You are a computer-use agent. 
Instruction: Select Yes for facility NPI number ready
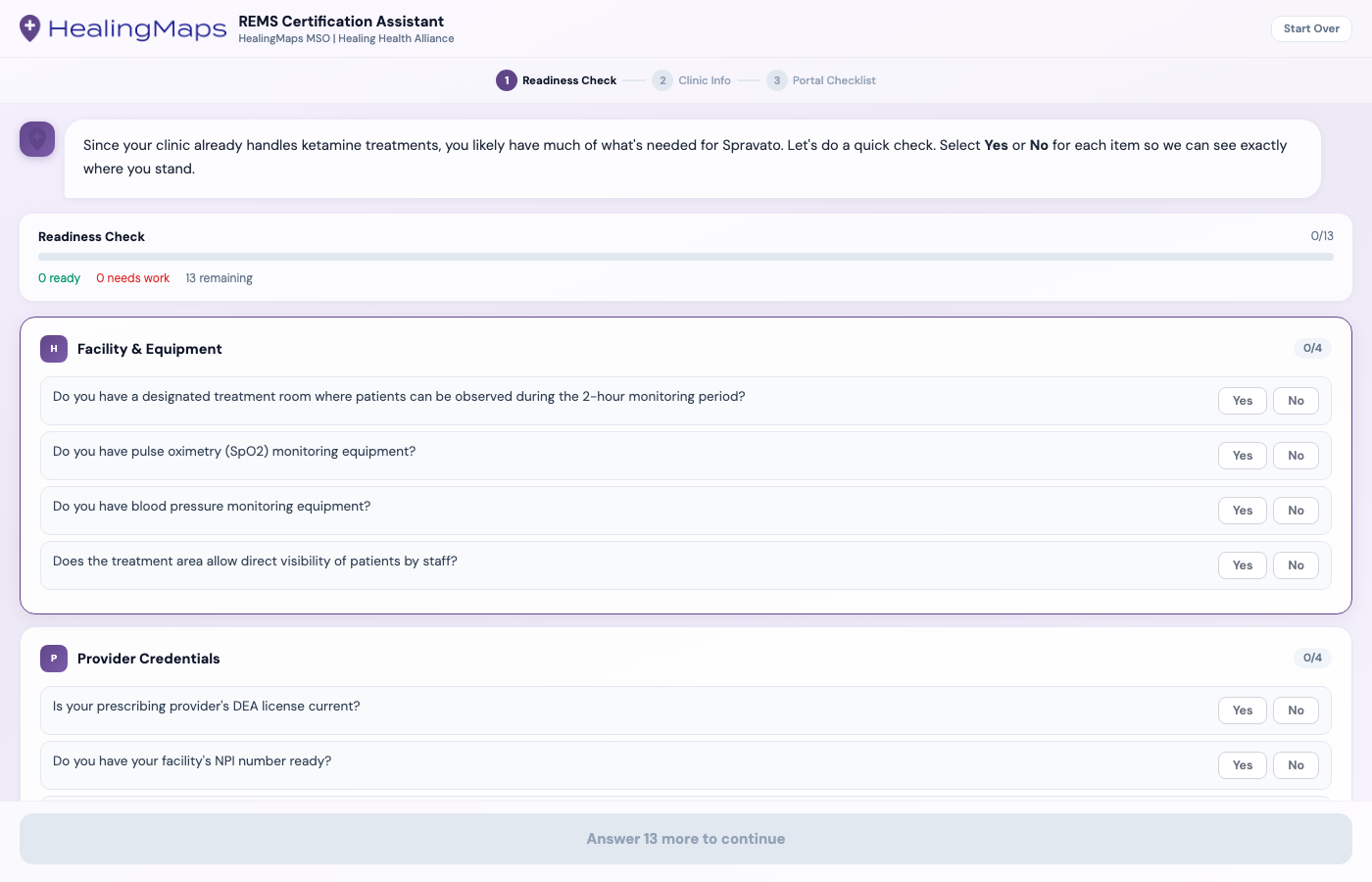coord(1242,764)
